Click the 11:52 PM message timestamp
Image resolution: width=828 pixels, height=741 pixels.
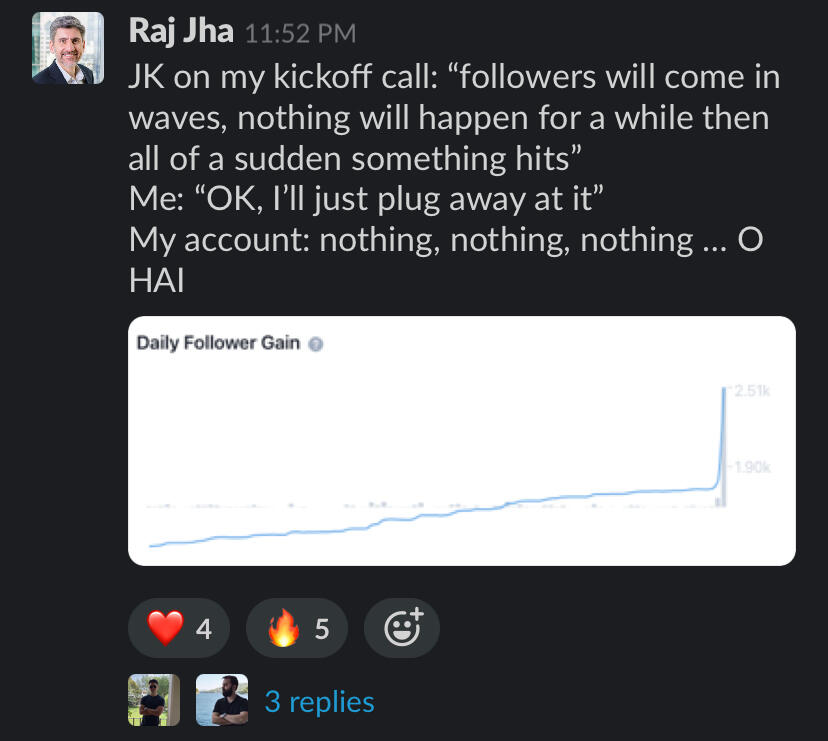click(300, 34)
